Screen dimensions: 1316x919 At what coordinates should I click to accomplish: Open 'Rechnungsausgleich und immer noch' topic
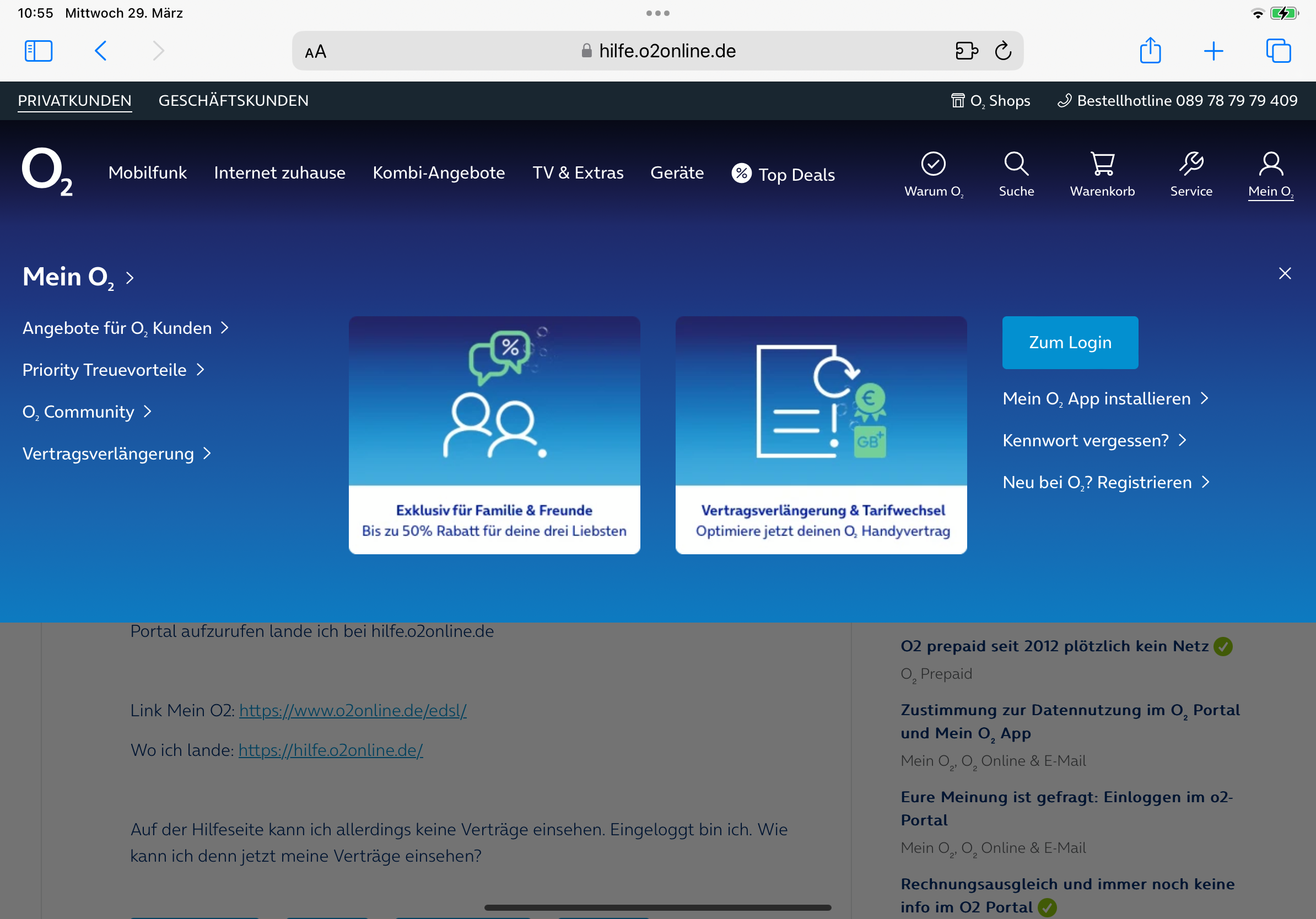point(1067,895)
